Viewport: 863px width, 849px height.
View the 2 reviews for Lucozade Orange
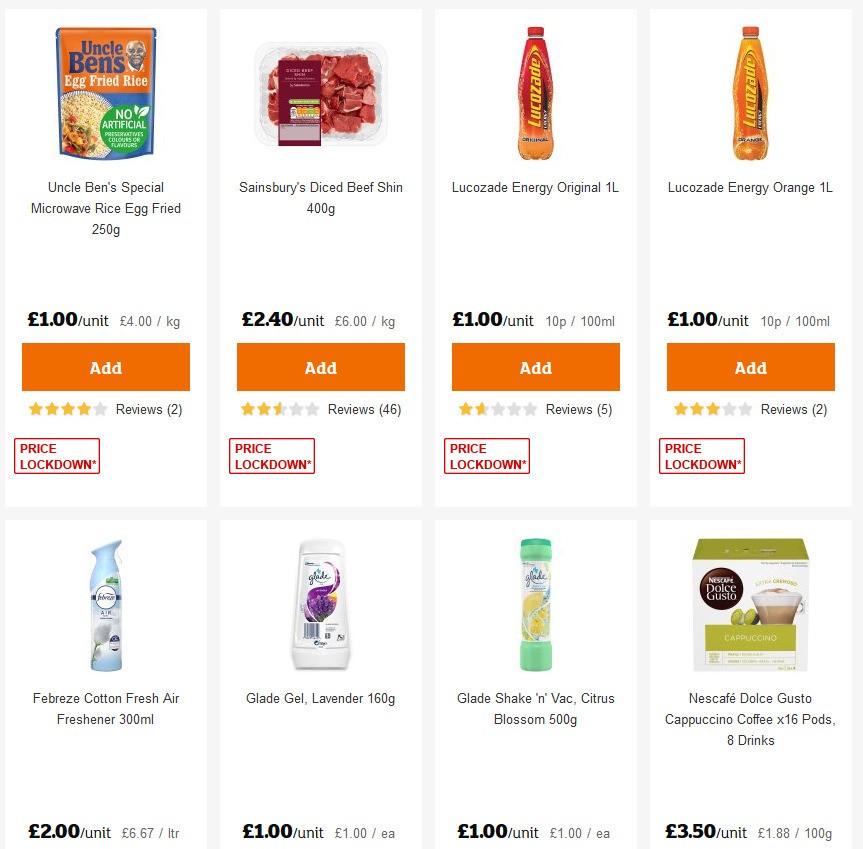(x=795, y=409)
